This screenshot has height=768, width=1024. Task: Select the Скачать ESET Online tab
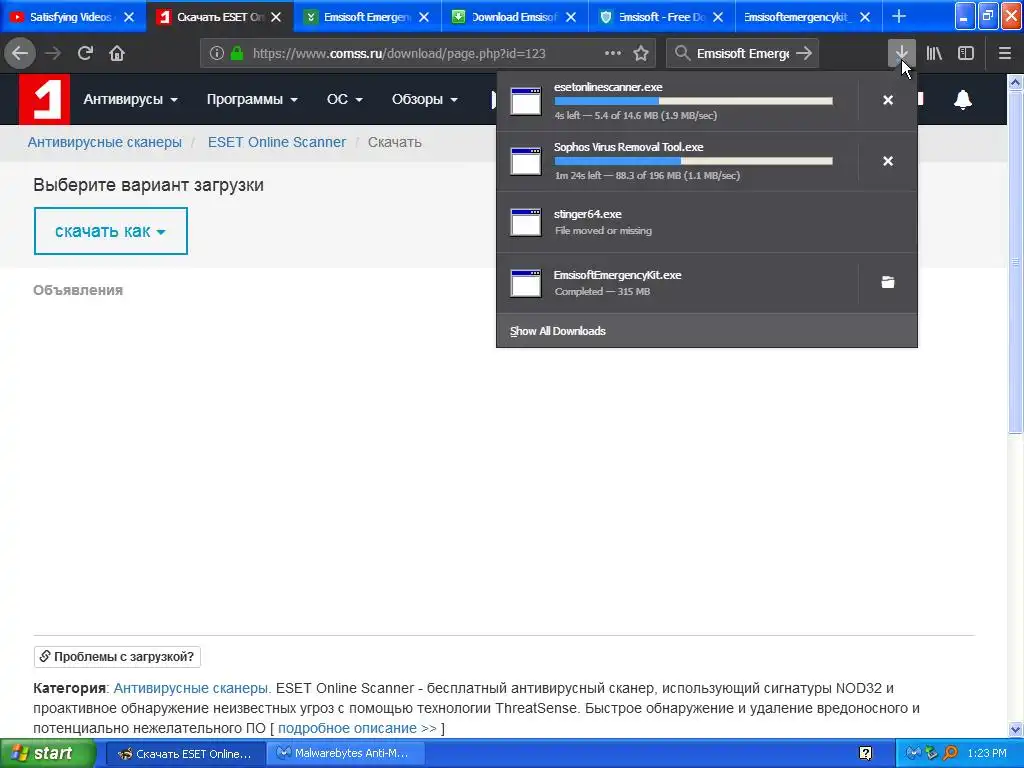[x=212, y=17]
